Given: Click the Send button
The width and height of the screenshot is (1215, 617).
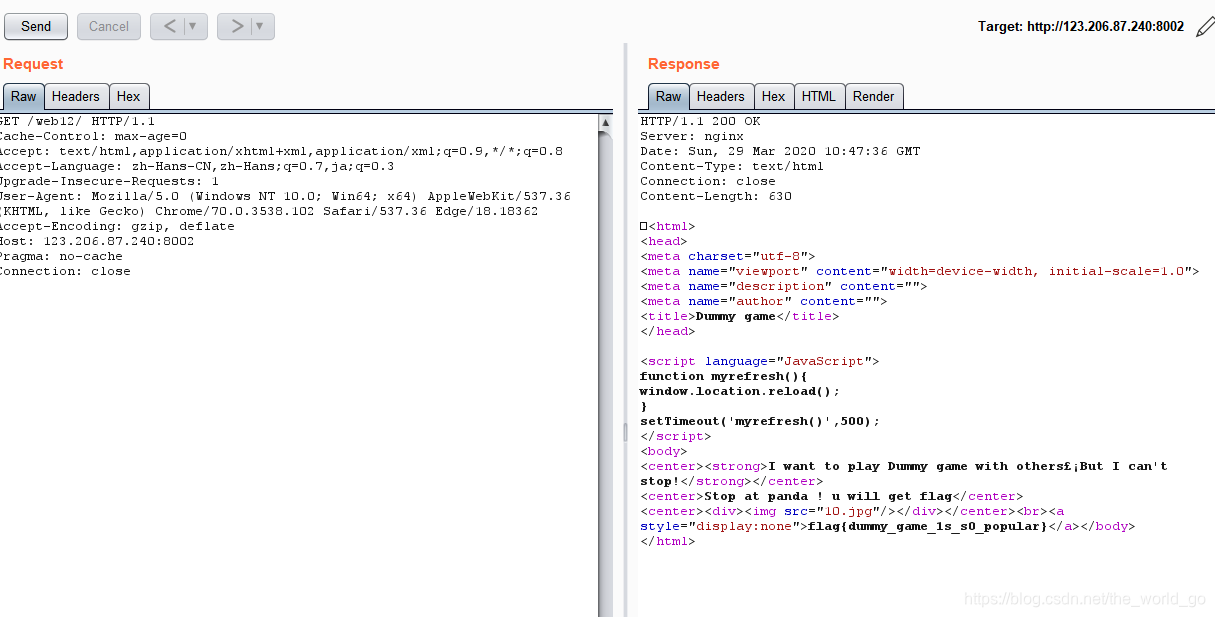Looking at the screenshot, I should click(x=36, y=27).
